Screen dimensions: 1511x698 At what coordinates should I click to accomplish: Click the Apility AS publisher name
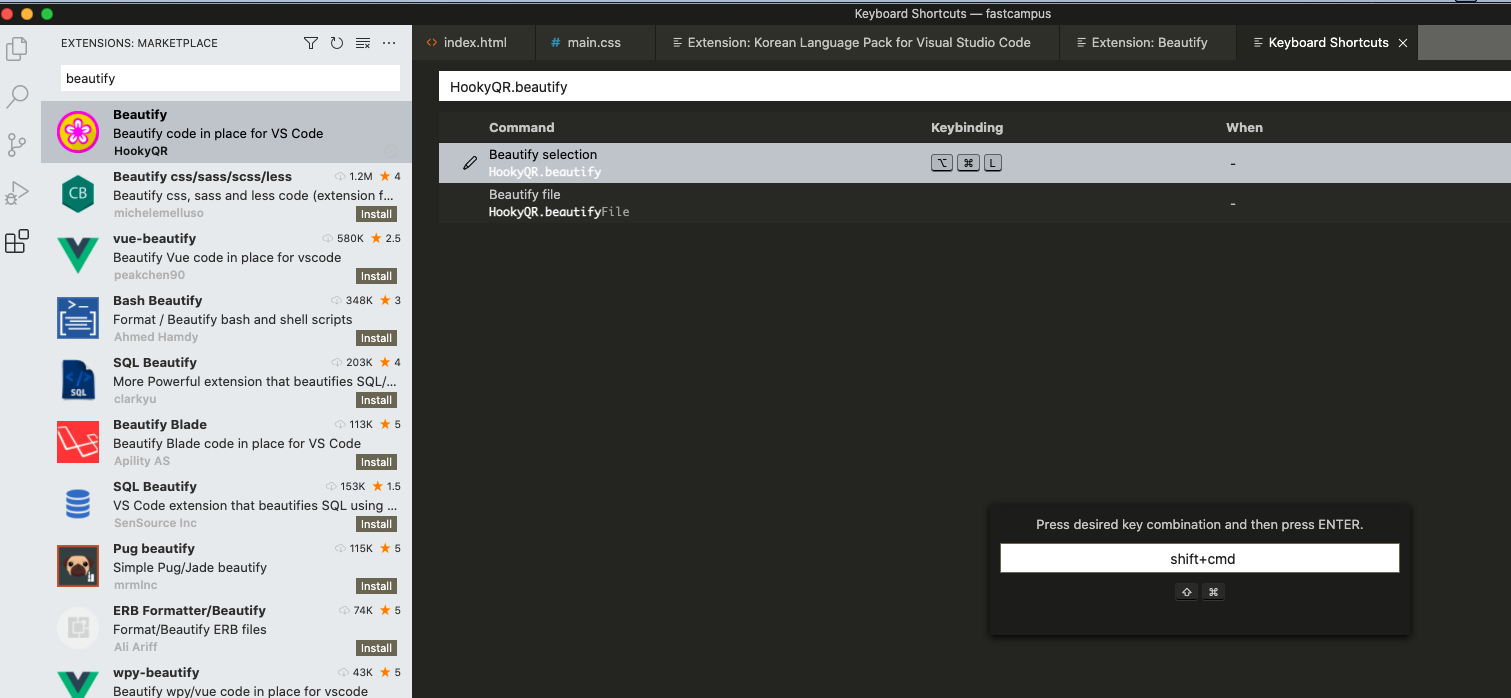pos(142,461)
